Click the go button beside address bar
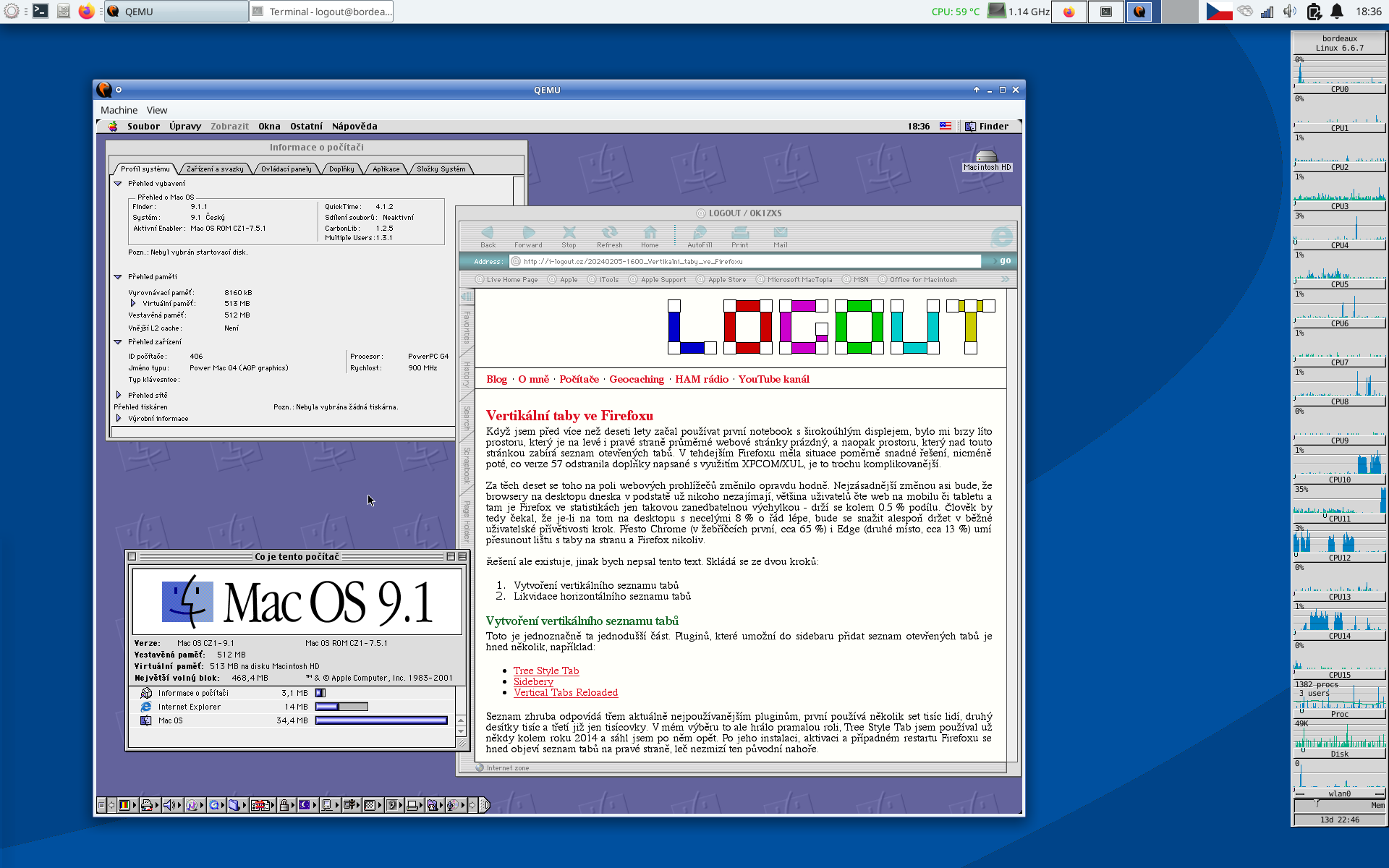The height and width of the screenshot is (868, 1389). coord(1005,261)
